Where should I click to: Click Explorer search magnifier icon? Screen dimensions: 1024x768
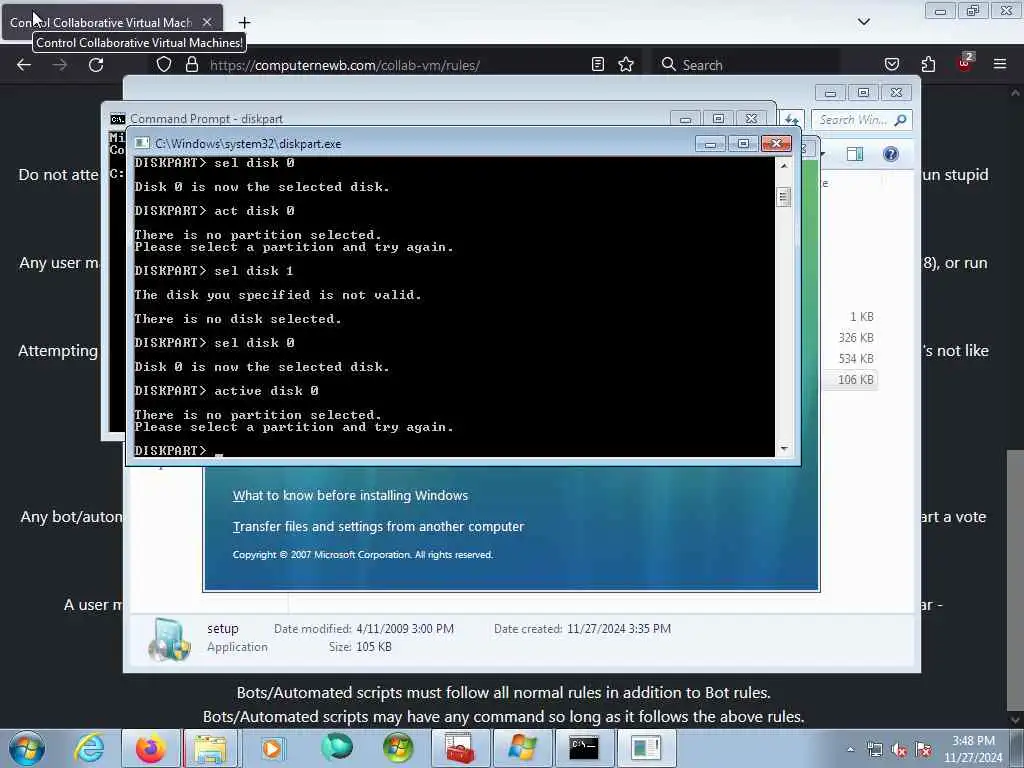tap(901, 120)
